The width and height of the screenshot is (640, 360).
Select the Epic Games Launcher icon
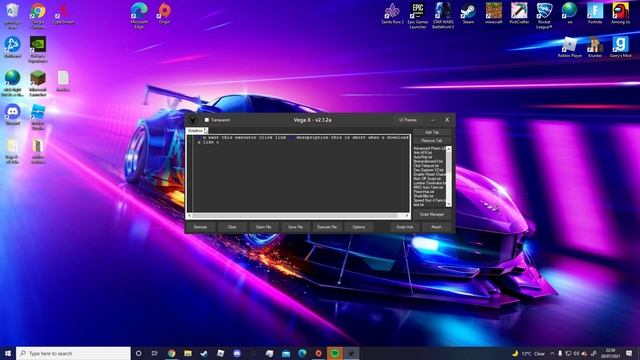(418, 16)
